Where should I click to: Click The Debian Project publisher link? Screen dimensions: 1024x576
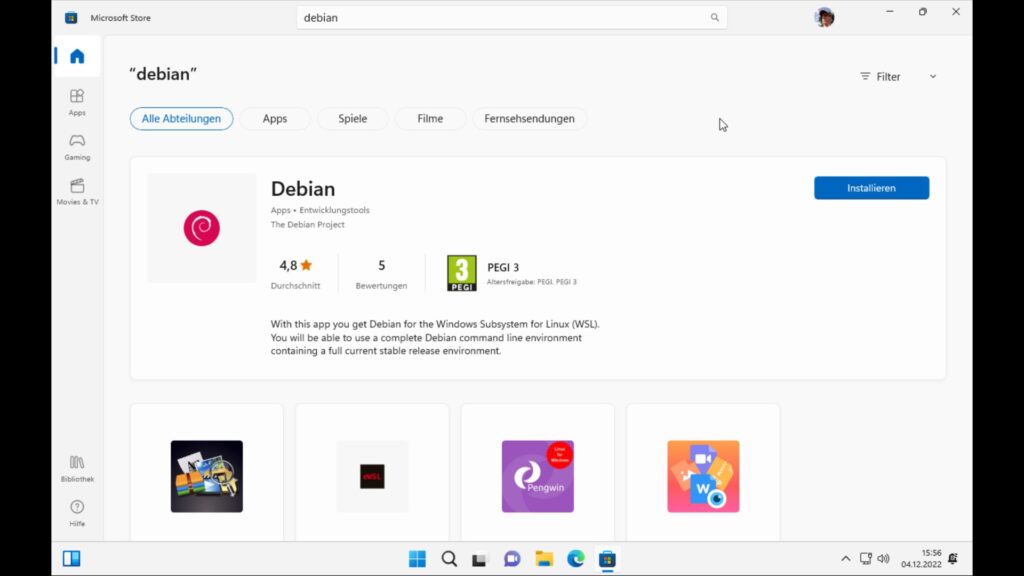[308, 225]
